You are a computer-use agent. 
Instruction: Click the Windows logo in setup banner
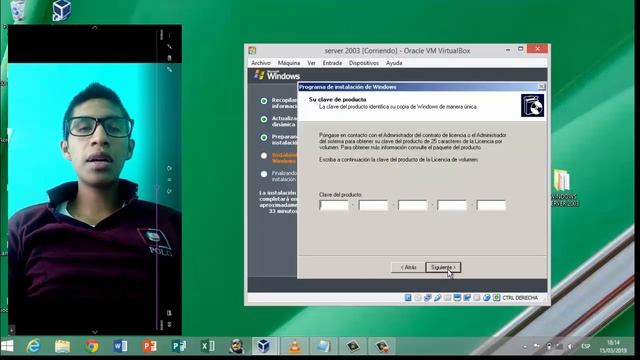(x=277, y=75)
